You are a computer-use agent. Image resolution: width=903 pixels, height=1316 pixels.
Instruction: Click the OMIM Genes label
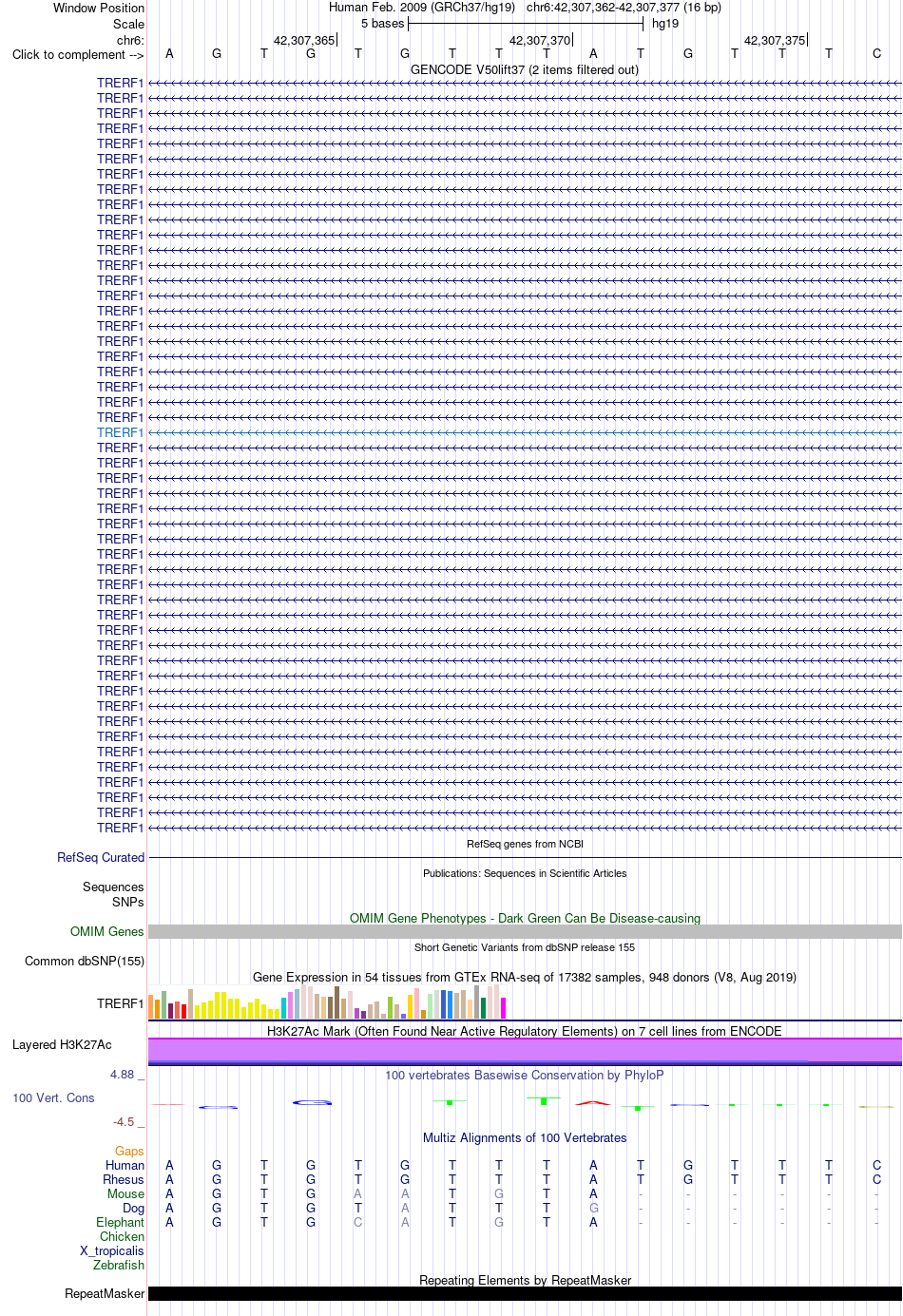(x=107, y=931)
